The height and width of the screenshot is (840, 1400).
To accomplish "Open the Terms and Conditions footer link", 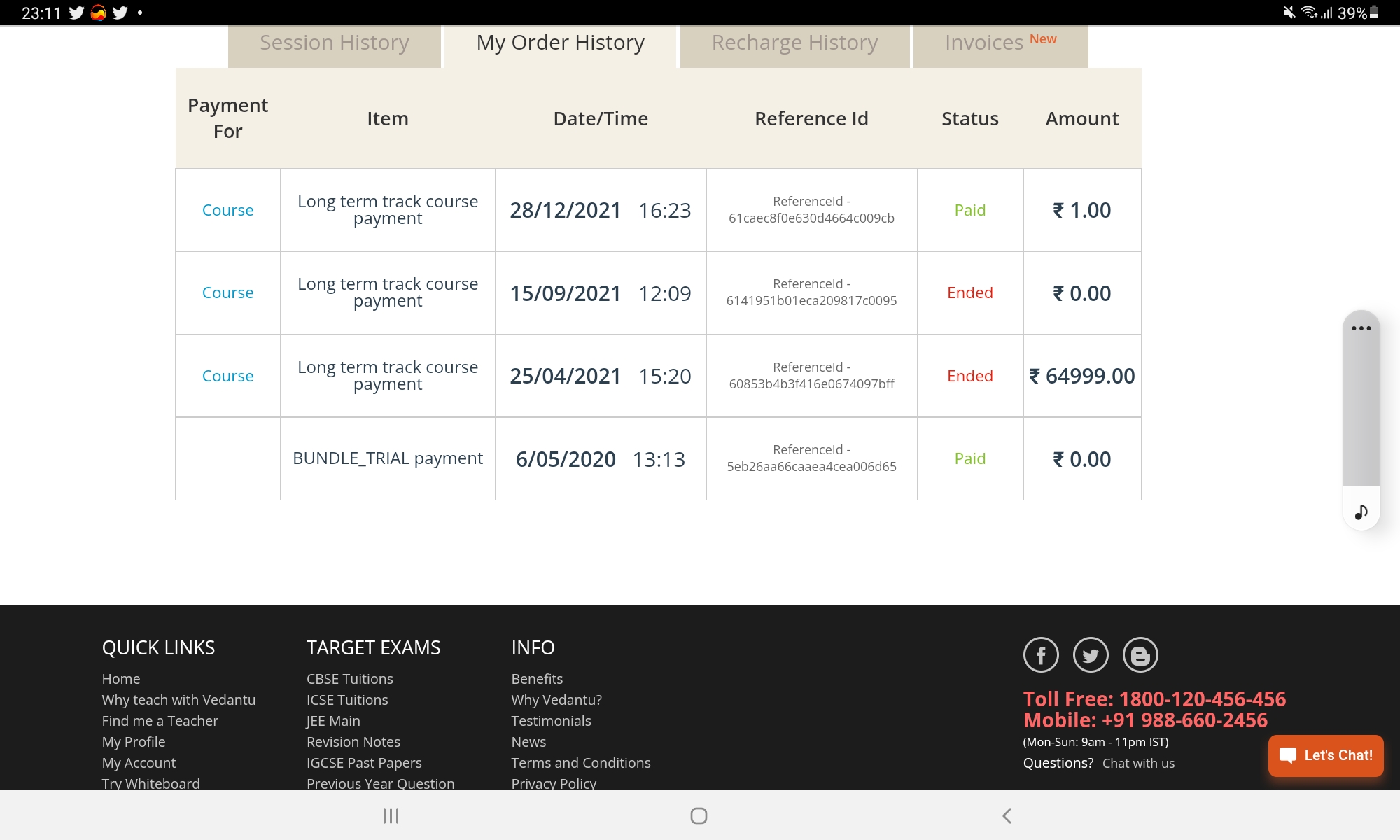I will tap(580, 763).
